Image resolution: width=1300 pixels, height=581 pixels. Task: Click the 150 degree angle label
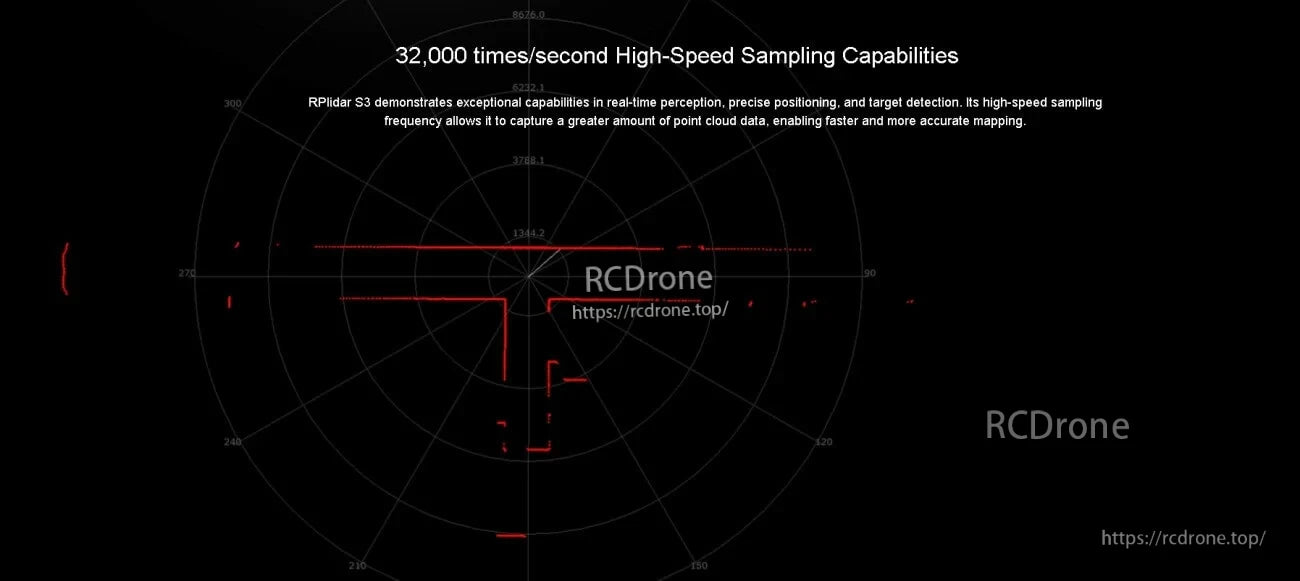click(x=699, y=566)
